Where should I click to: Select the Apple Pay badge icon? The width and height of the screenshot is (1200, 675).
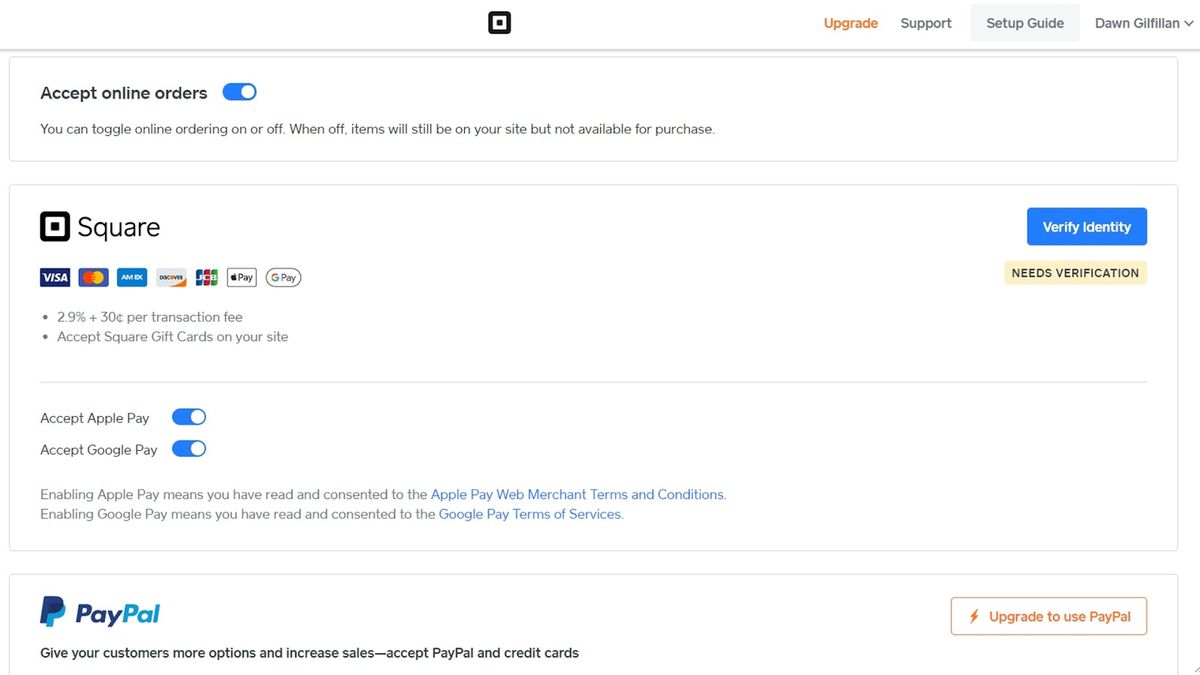click(241, 277)
